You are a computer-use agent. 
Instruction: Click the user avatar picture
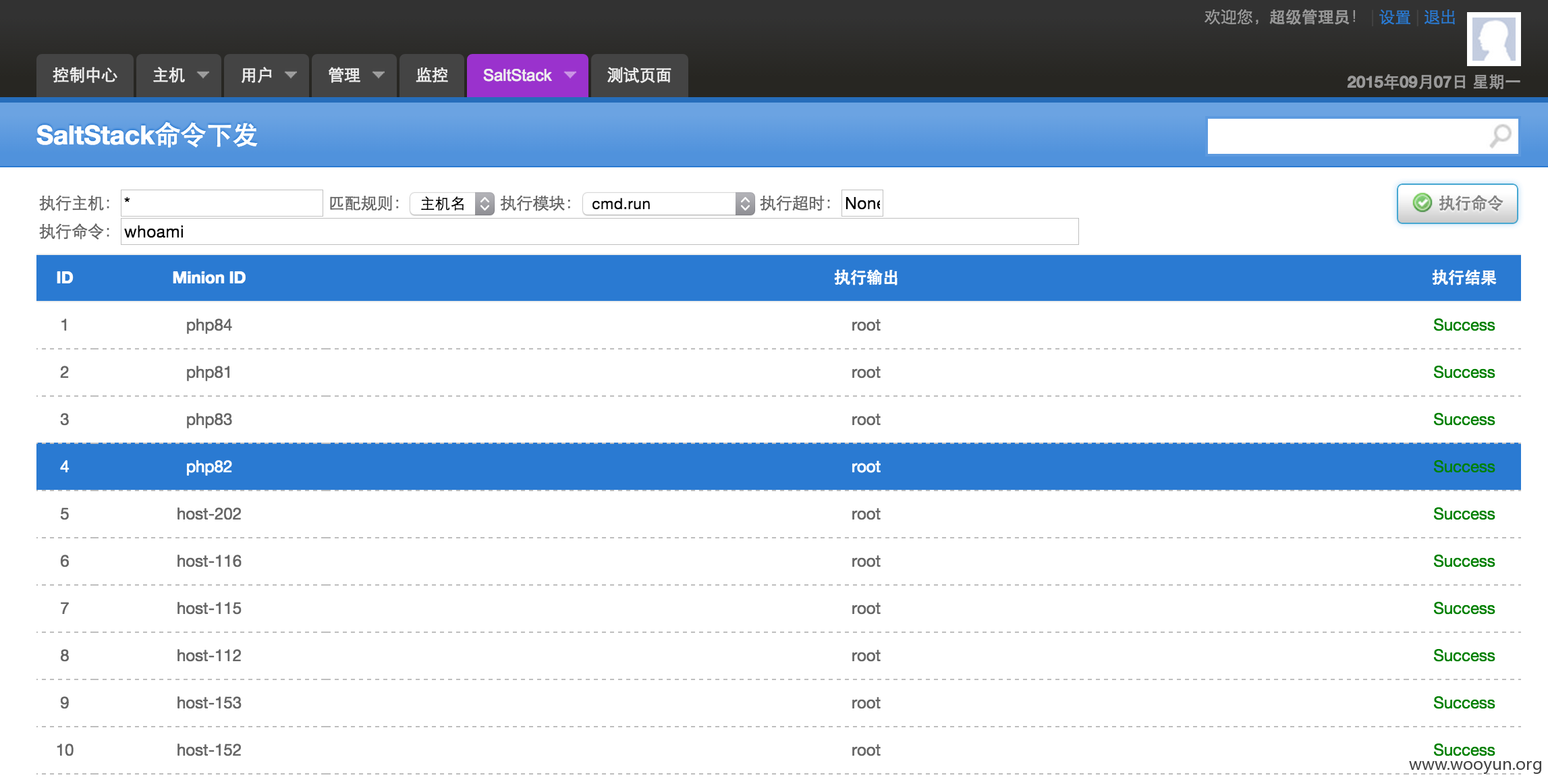tap(1493, 39)
